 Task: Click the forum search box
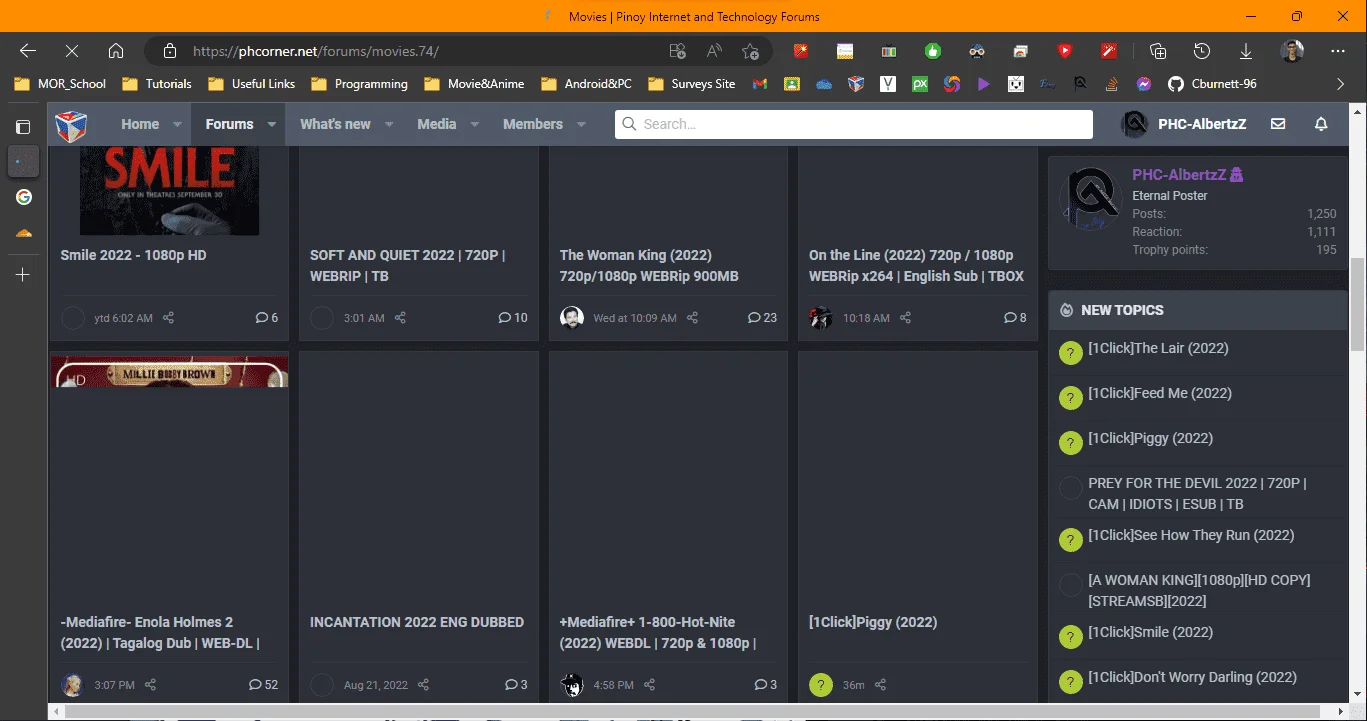click(854, 124)
